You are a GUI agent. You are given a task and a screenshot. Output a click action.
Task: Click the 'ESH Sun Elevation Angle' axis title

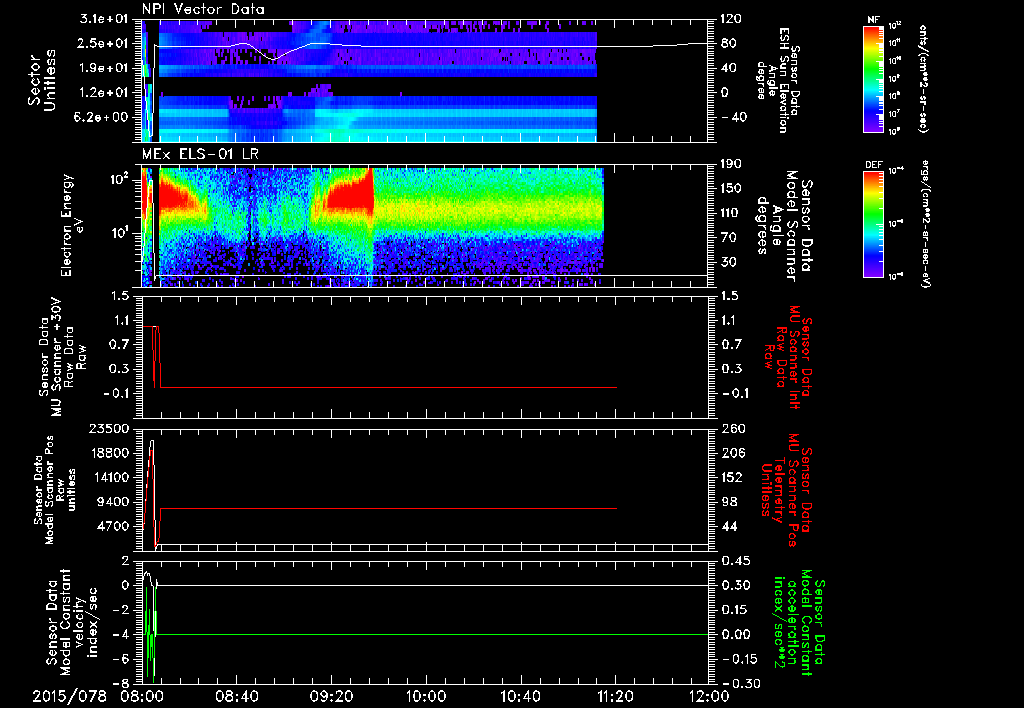[778, 80]
